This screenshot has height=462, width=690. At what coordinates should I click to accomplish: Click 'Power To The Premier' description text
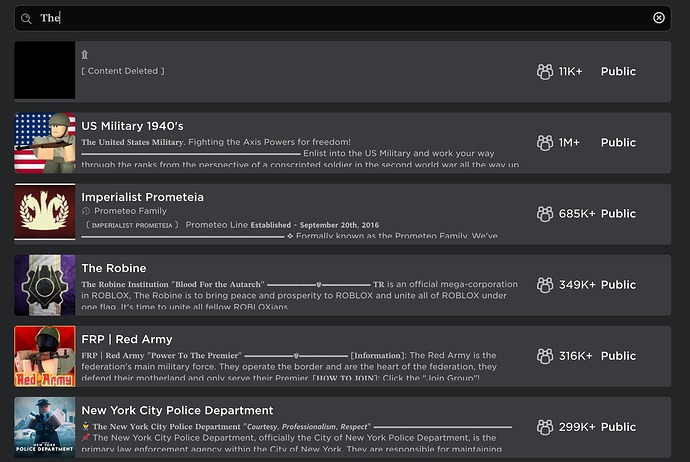(x=195, y=356)
